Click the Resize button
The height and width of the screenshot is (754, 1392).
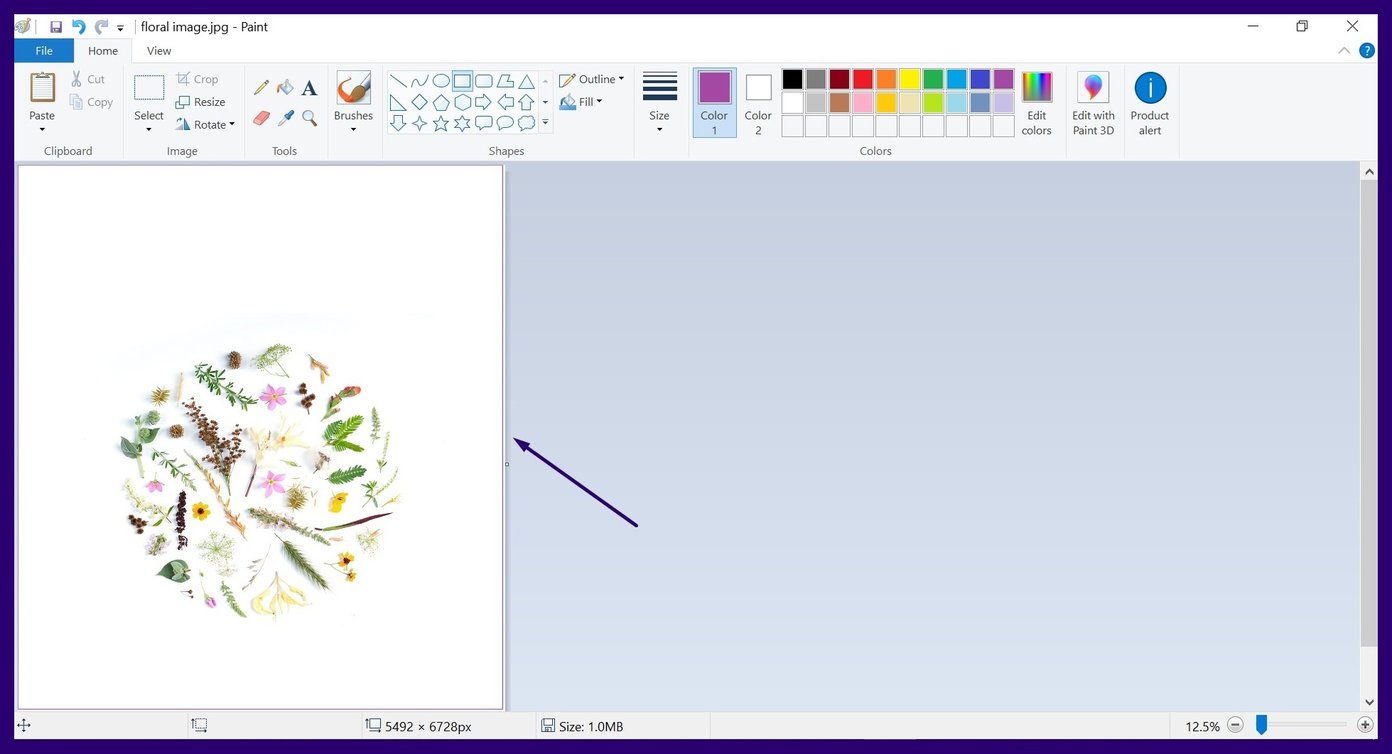click(203, 101)
